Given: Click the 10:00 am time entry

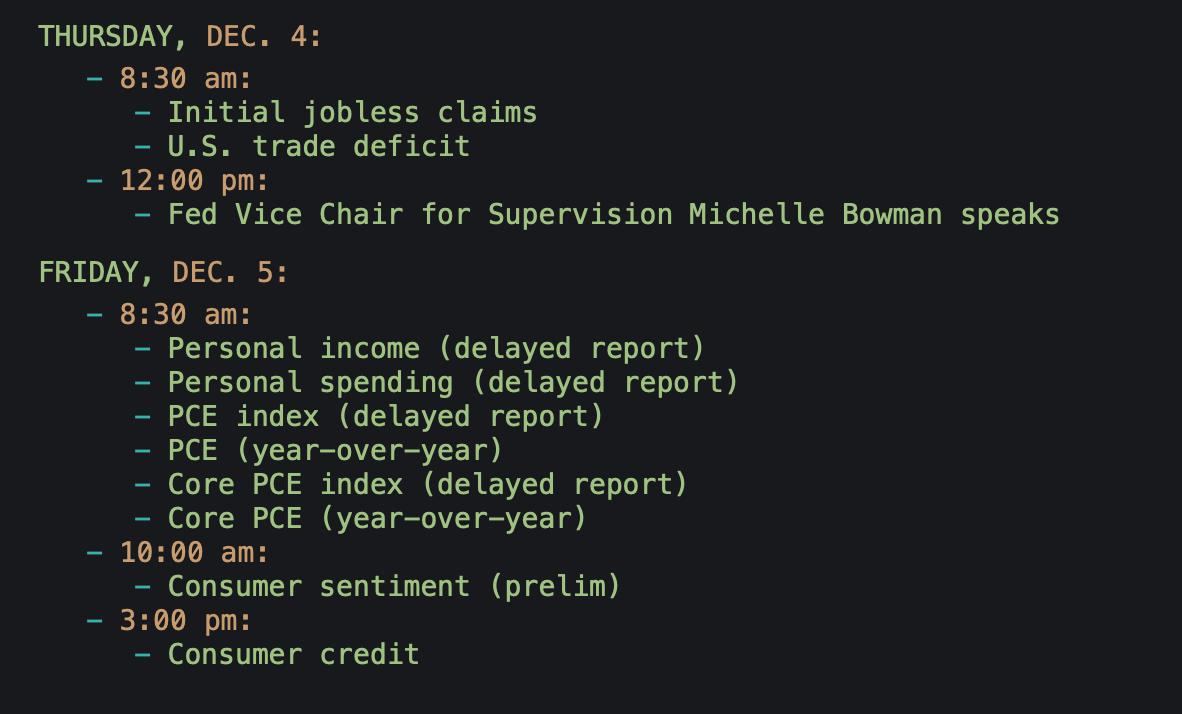Looking at the screenshot, I should pyautogui.click(x=194, y=552).
